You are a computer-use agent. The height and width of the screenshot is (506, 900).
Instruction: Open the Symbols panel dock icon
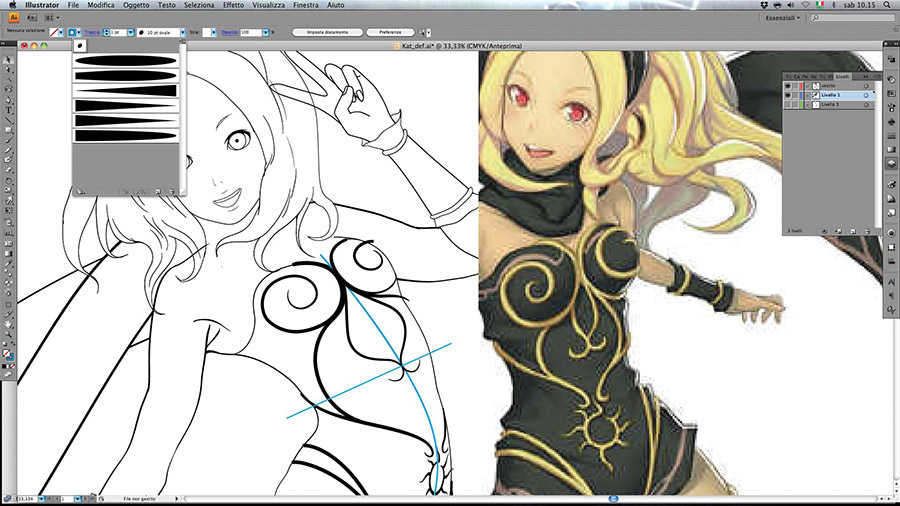[891, 122]
